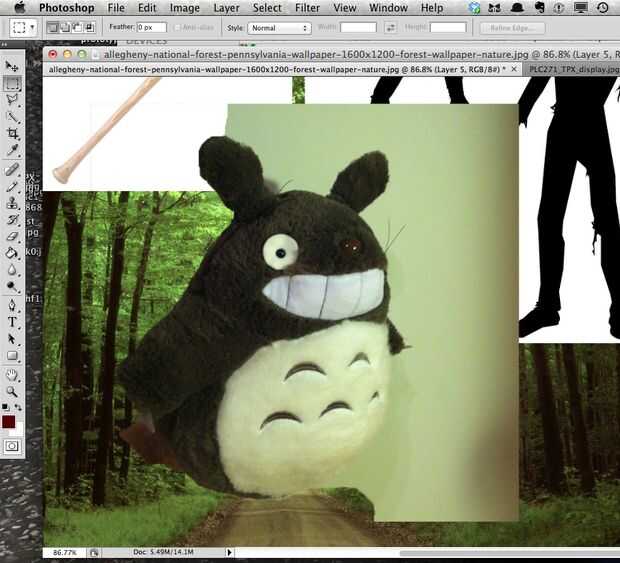Select the Eraser tool

tap(12, 236)
